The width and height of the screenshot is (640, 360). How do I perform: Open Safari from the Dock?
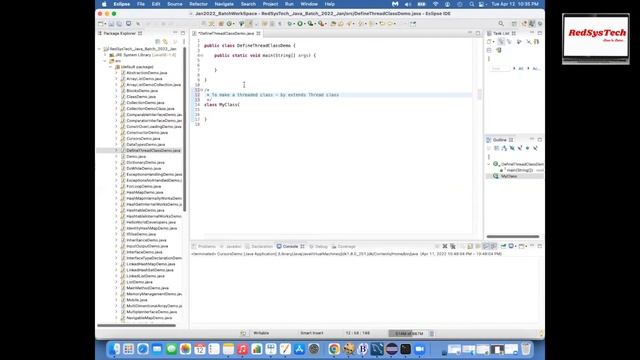coord(143,349)
